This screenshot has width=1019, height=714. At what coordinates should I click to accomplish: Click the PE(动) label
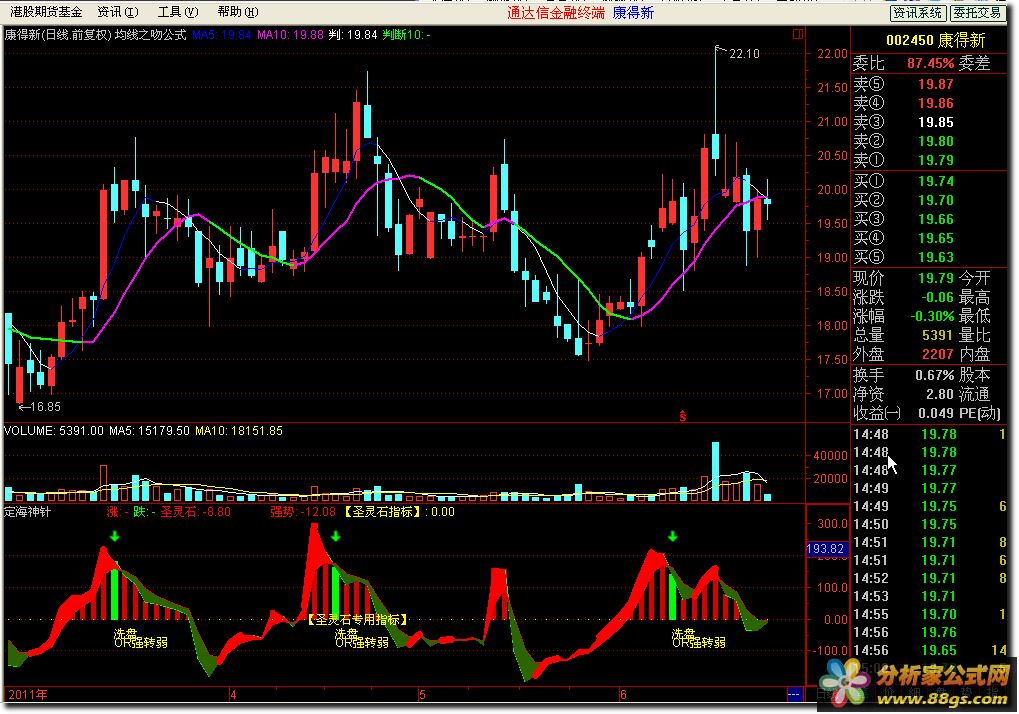coord(980,413)
